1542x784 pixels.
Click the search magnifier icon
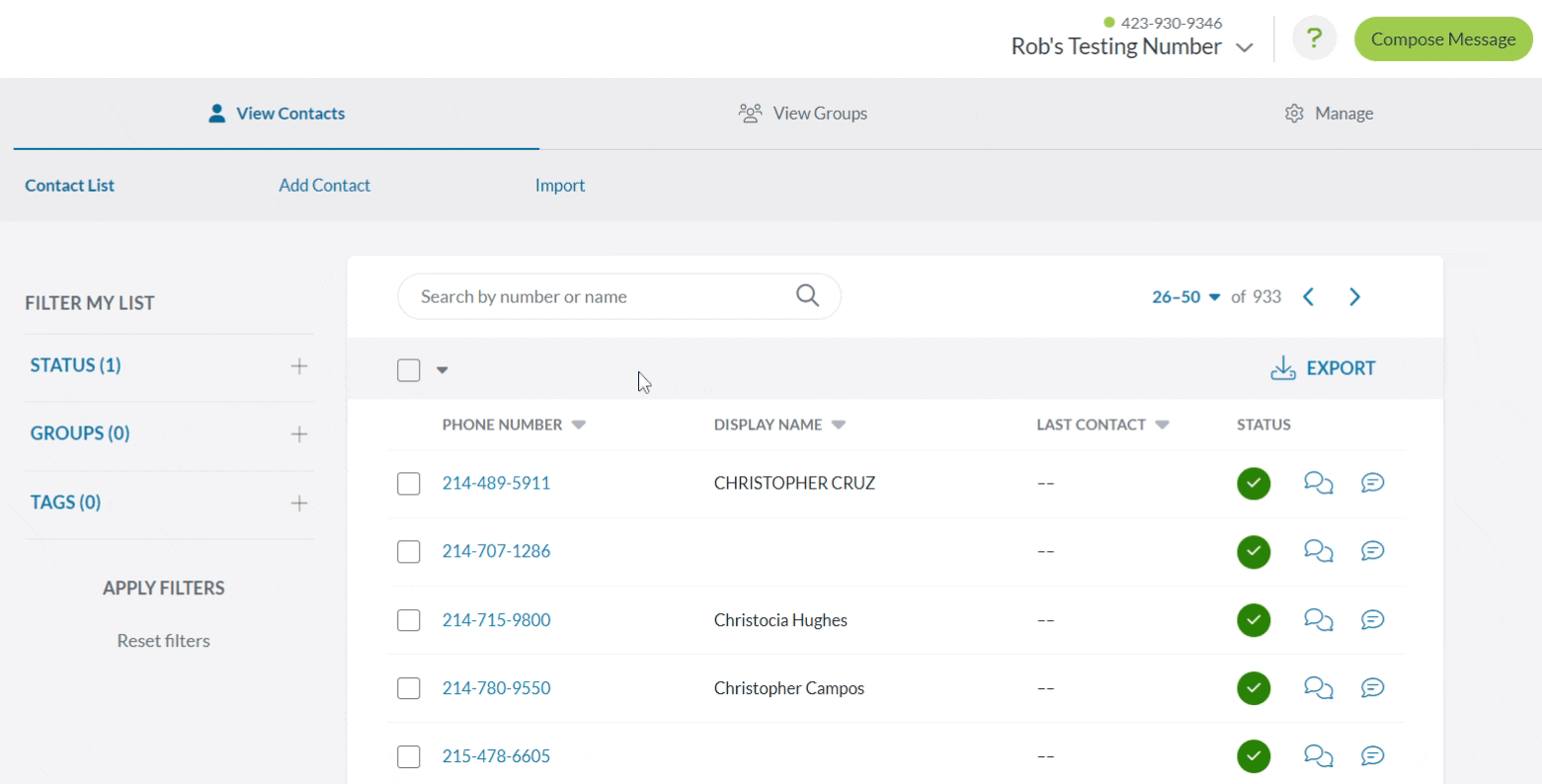pyautogui.click(x=807, y=296)
